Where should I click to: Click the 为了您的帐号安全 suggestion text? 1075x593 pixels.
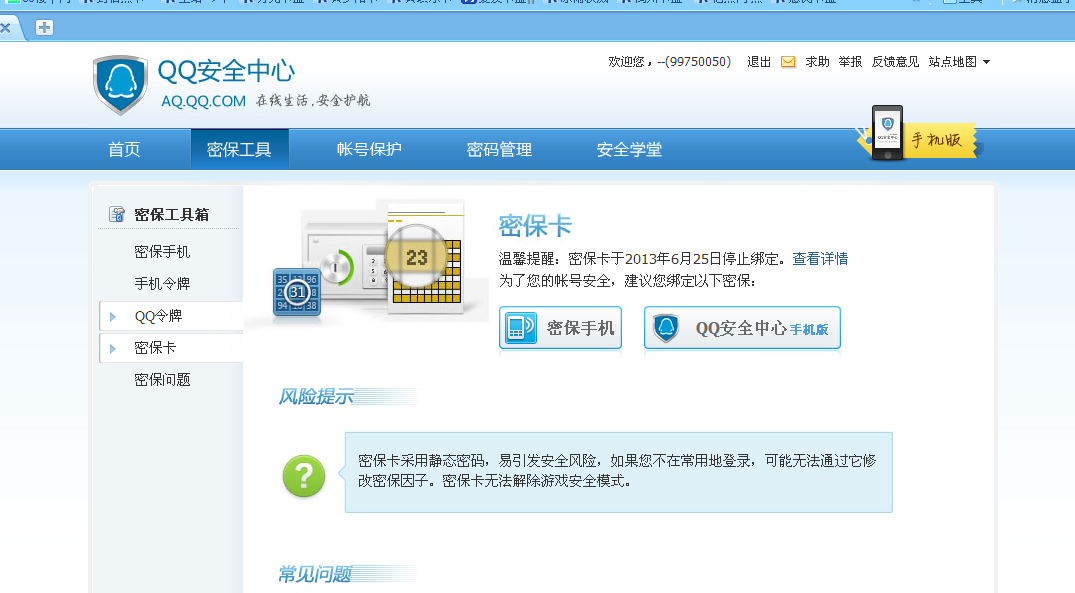[x=627, y=281]
